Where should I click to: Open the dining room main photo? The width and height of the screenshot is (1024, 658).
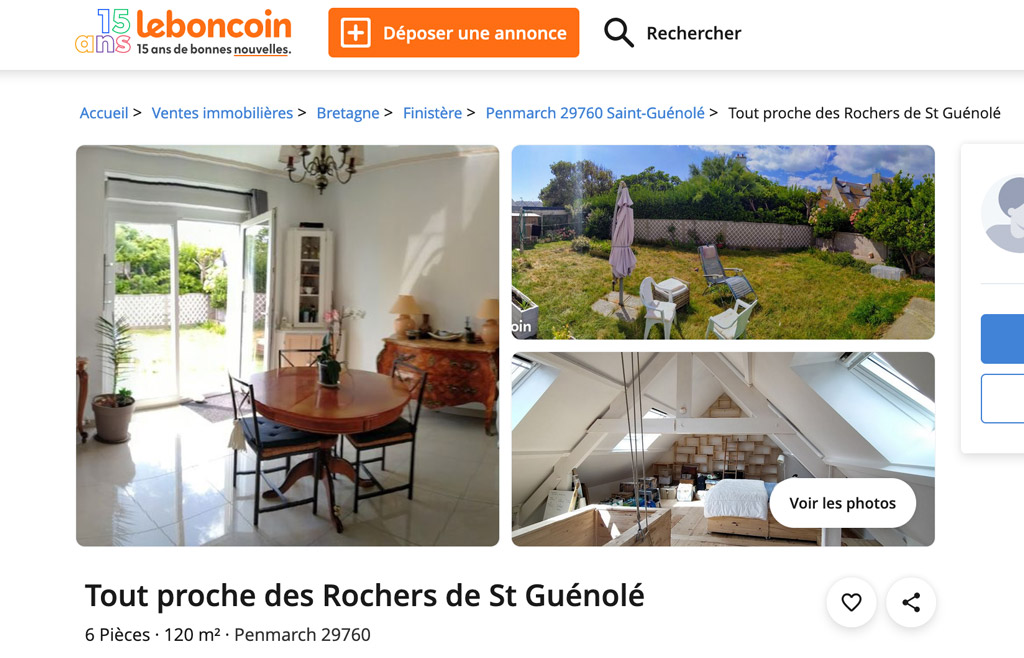click(x=287, y=345)
